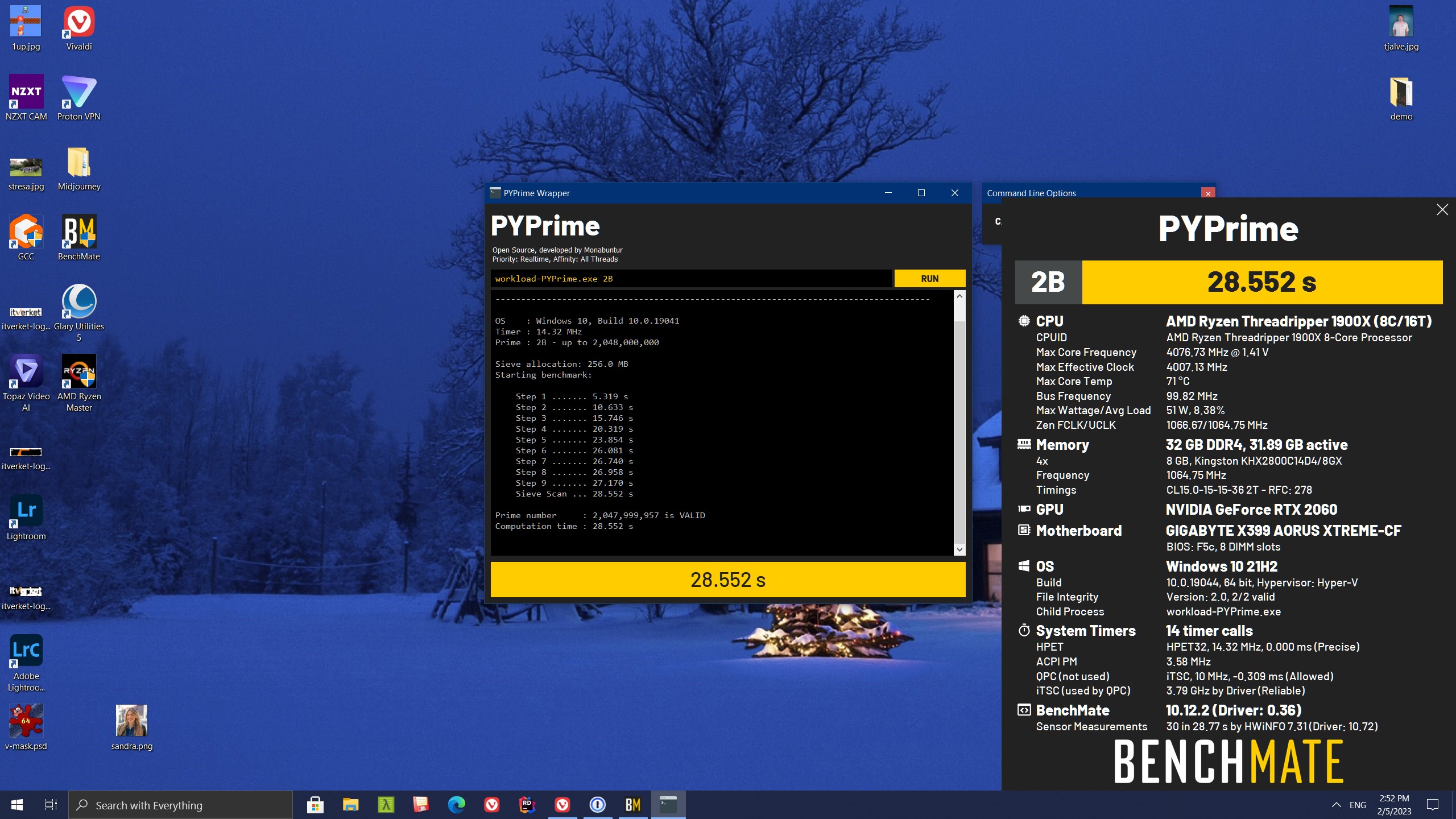Image resolution: width=1456 pixels, height=819 pixels.
Task: Click the scroll-down arrow of the PYPrime output
Action: 959,549
